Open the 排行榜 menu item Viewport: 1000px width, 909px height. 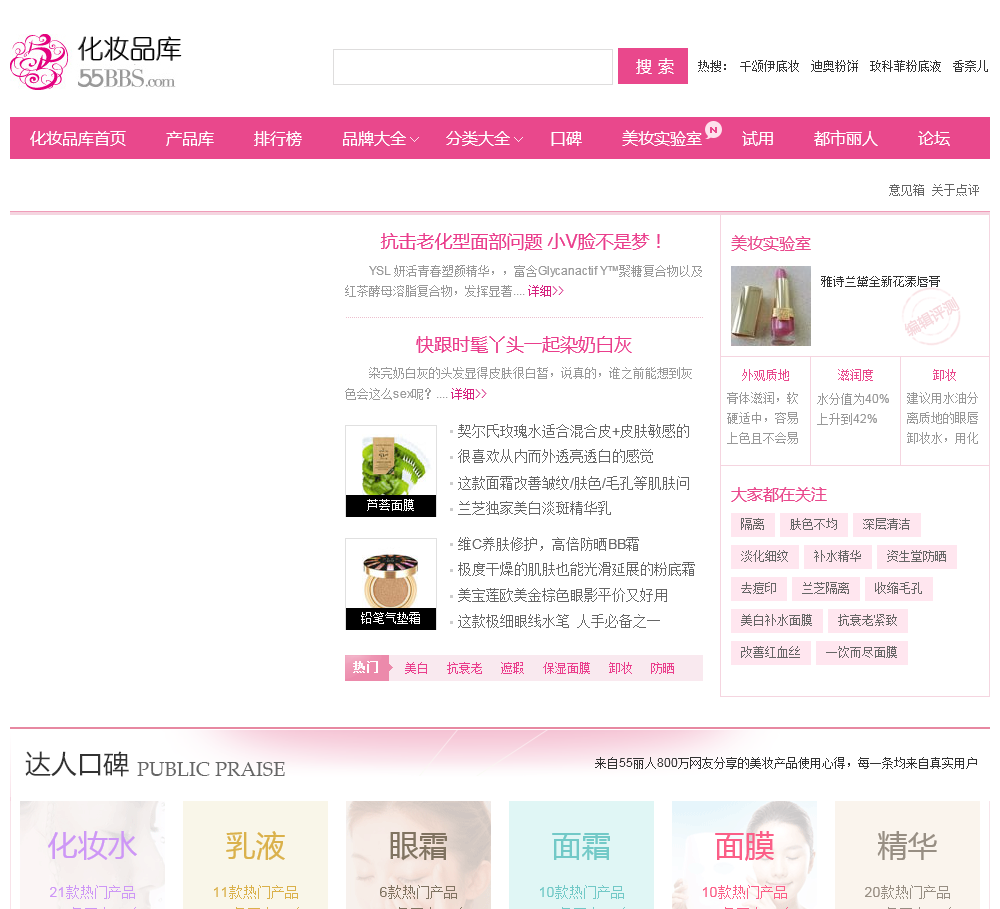[x=277, y=138]
